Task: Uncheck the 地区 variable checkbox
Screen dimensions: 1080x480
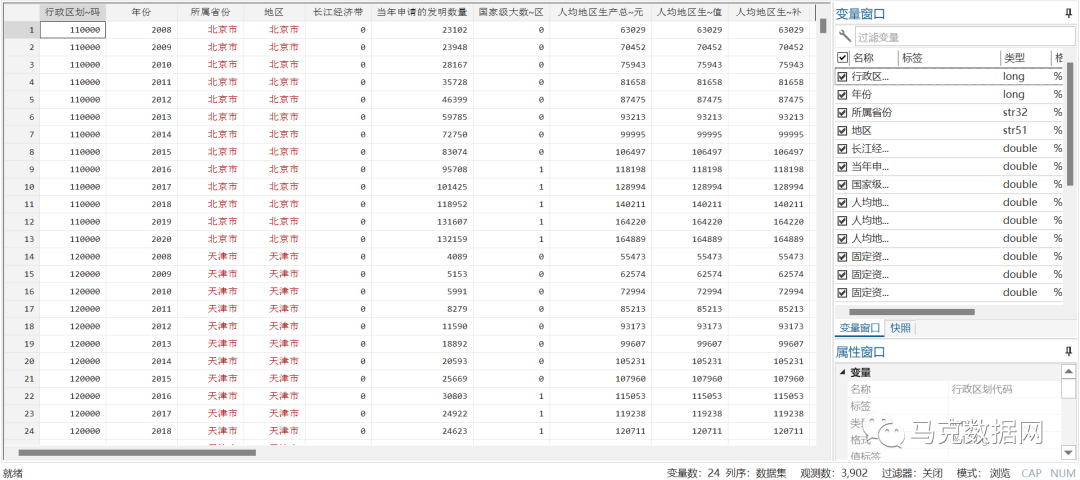Action: (x=842, y=130)
